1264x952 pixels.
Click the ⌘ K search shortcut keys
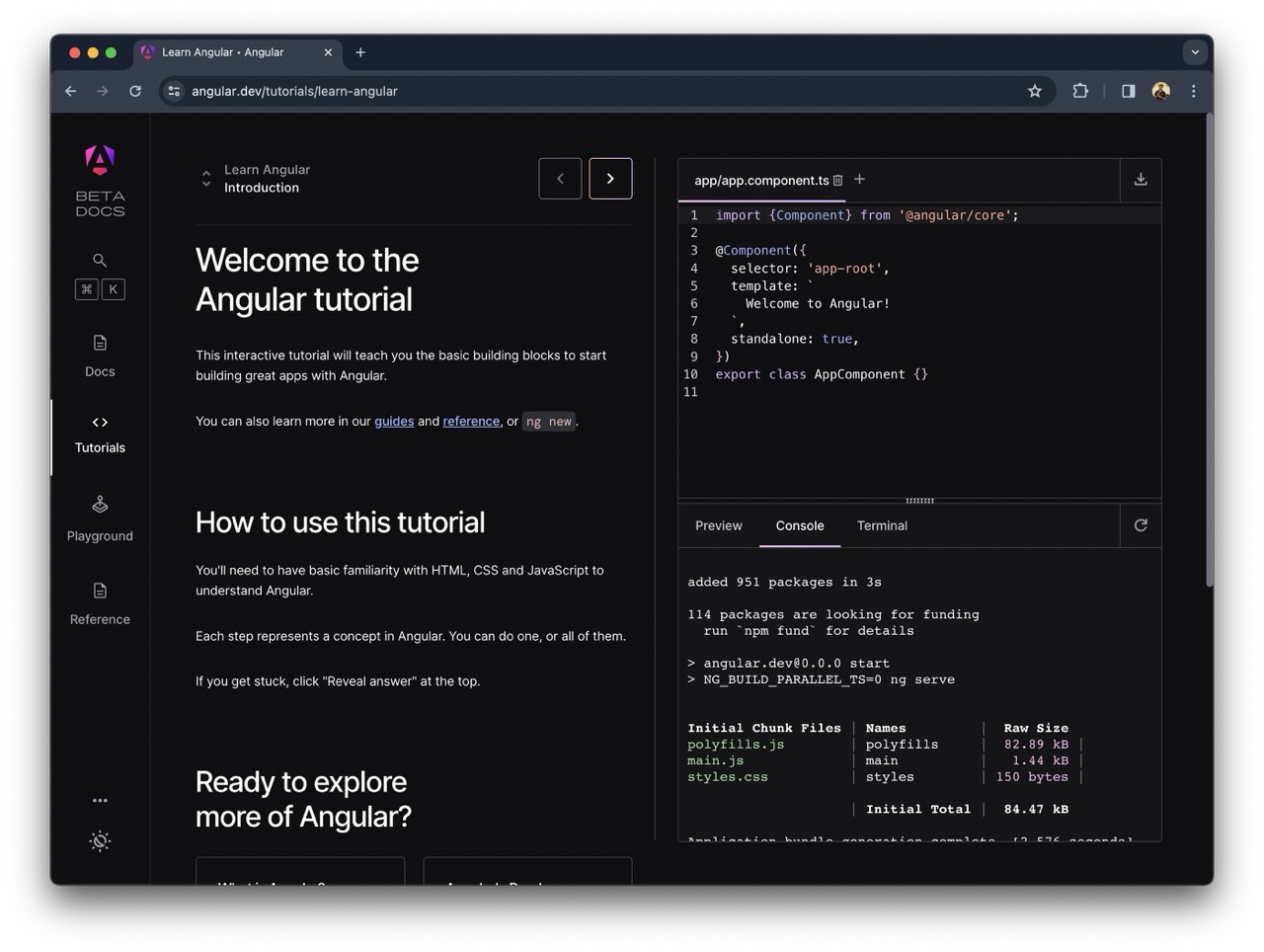click(100, 289)
